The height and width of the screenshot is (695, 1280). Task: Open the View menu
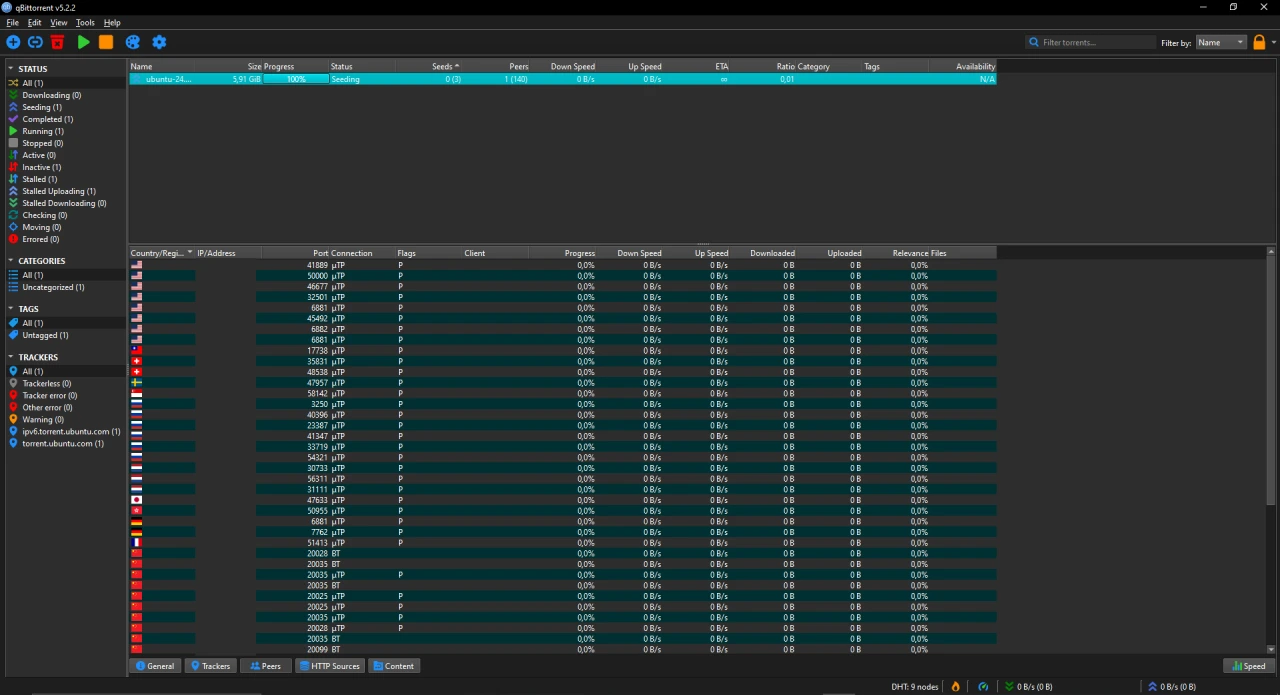(59, 22)
